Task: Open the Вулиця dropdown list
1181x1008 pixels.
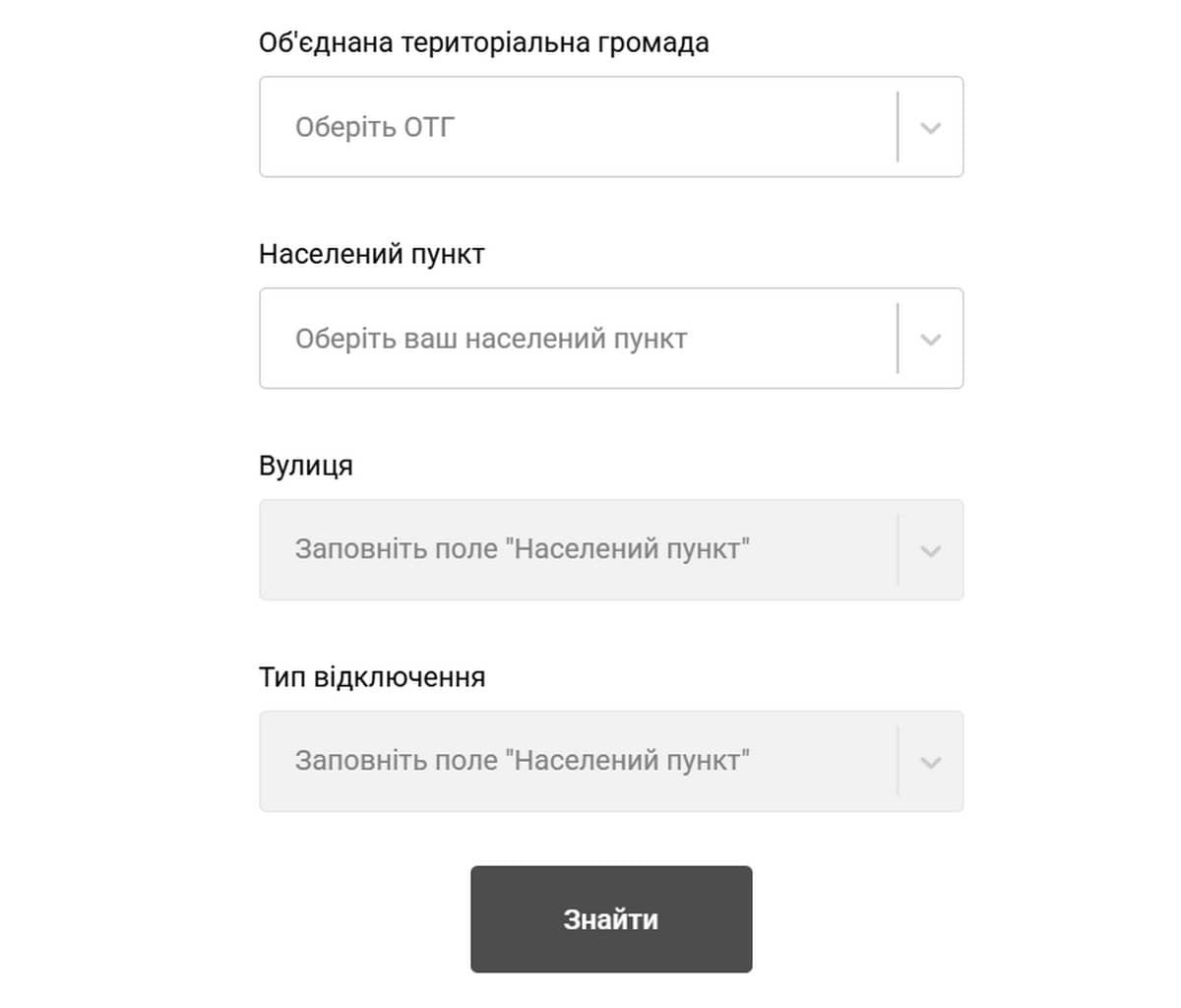Action: tap(590, 550)
